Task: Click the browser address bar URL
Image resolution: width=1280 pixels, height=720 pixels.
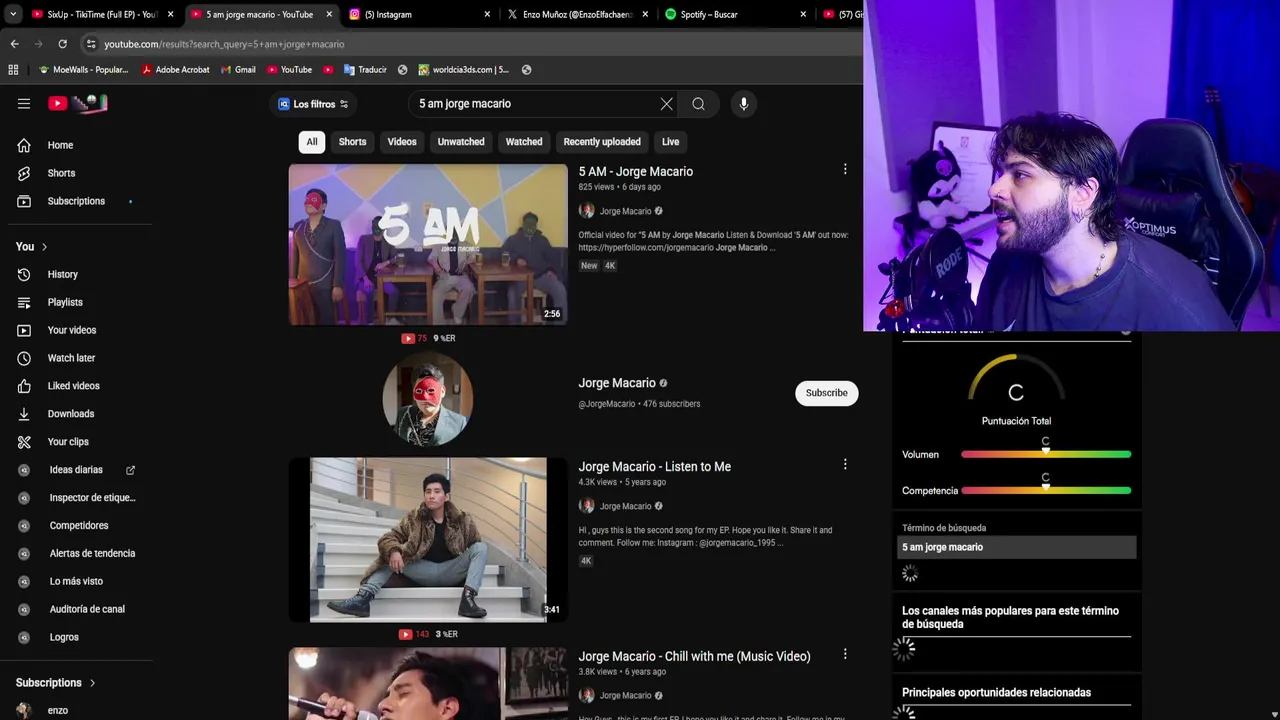Action: (x=224, y=44)
